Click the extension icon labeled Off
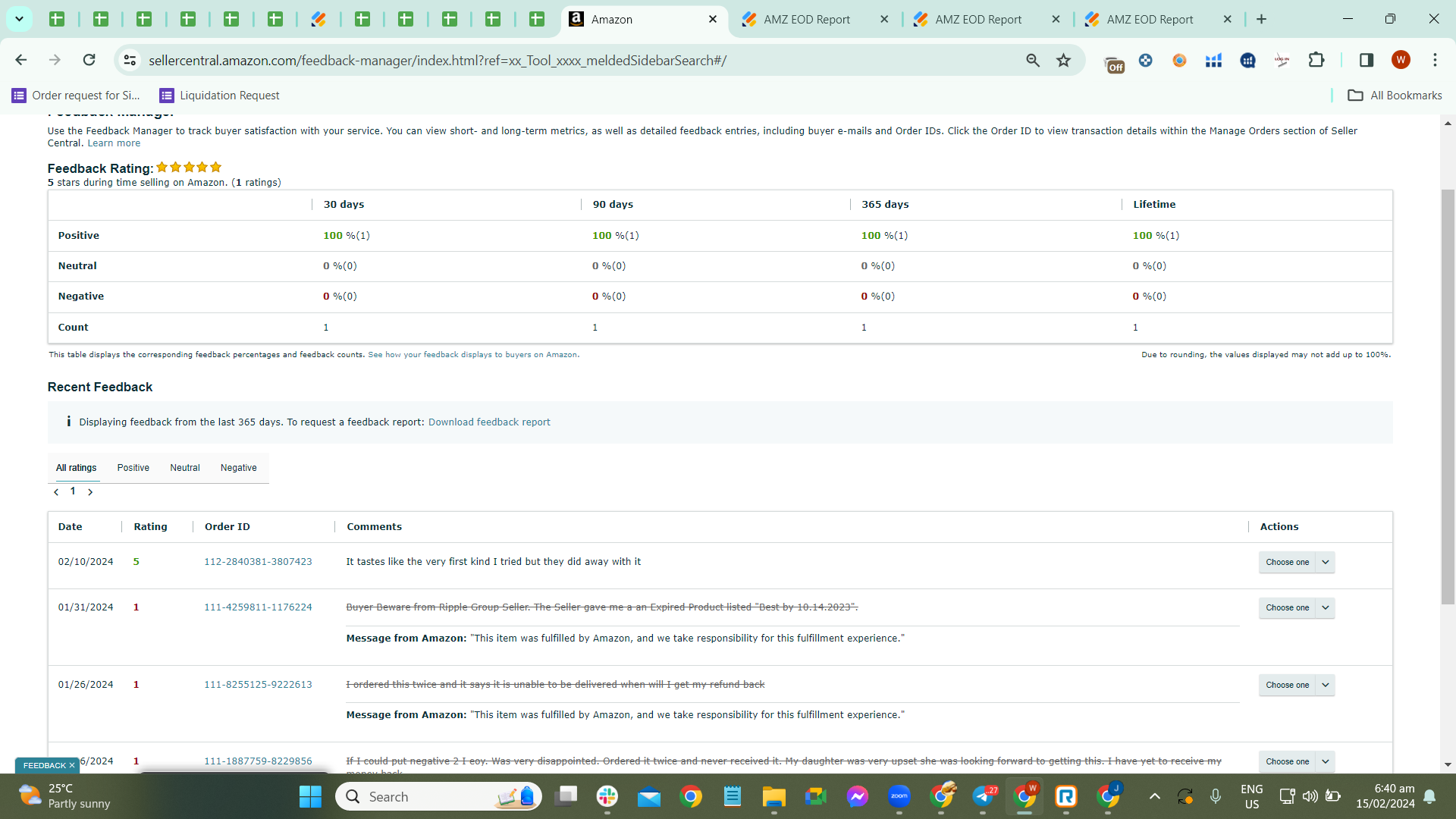 point(1113,63)
